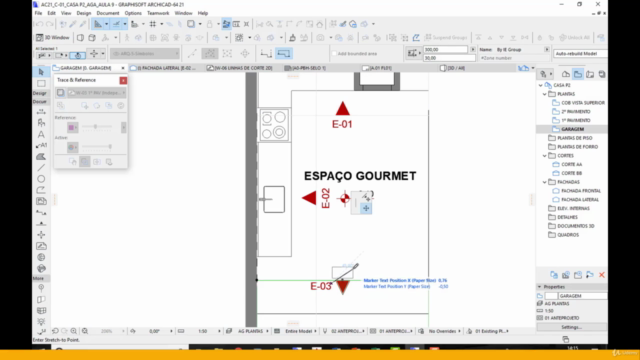
Task: Select the Line tool
Action: click(41, 168)
